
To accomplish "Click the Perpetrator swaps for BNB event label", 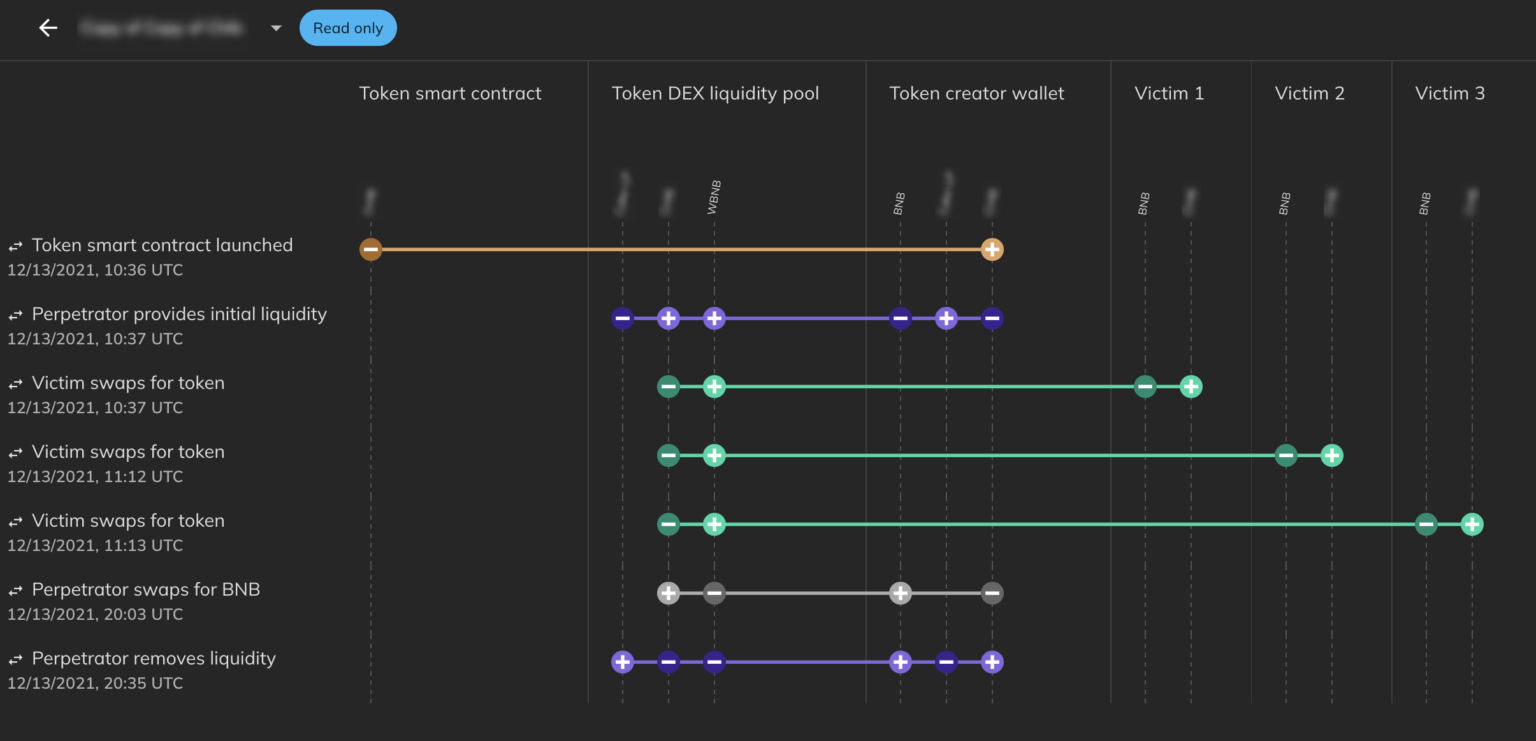I will coord(146,590).
